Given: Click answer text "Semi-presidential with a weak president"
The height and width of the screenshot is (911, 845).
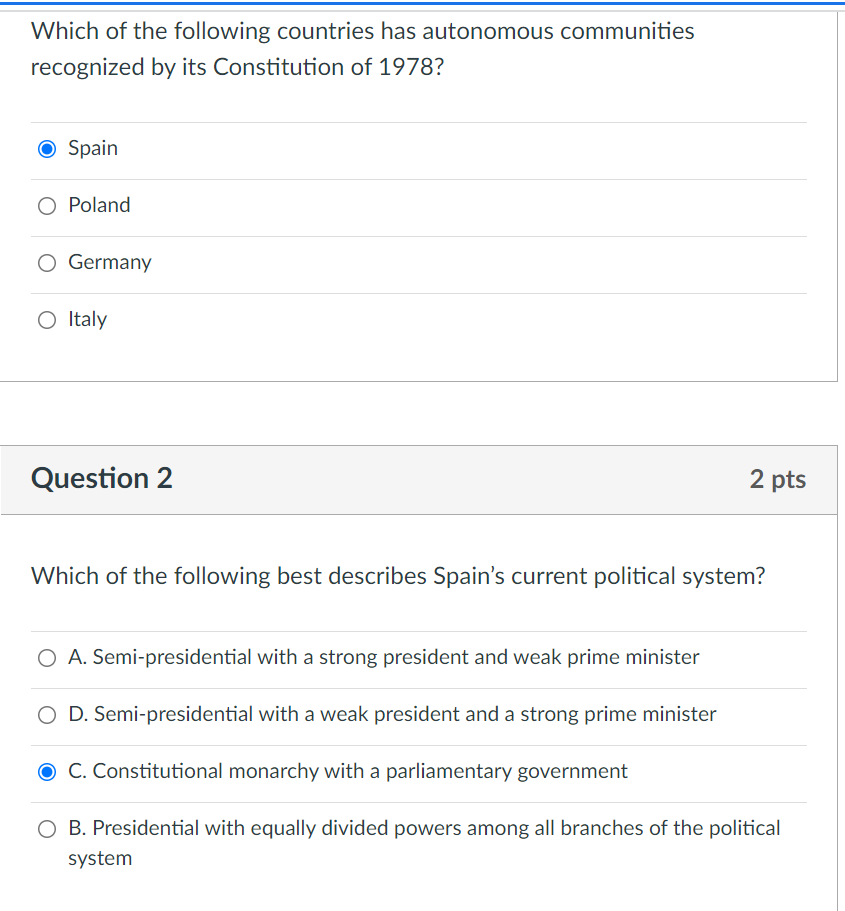Looking at the screenshot, I should tap(392, 714).
